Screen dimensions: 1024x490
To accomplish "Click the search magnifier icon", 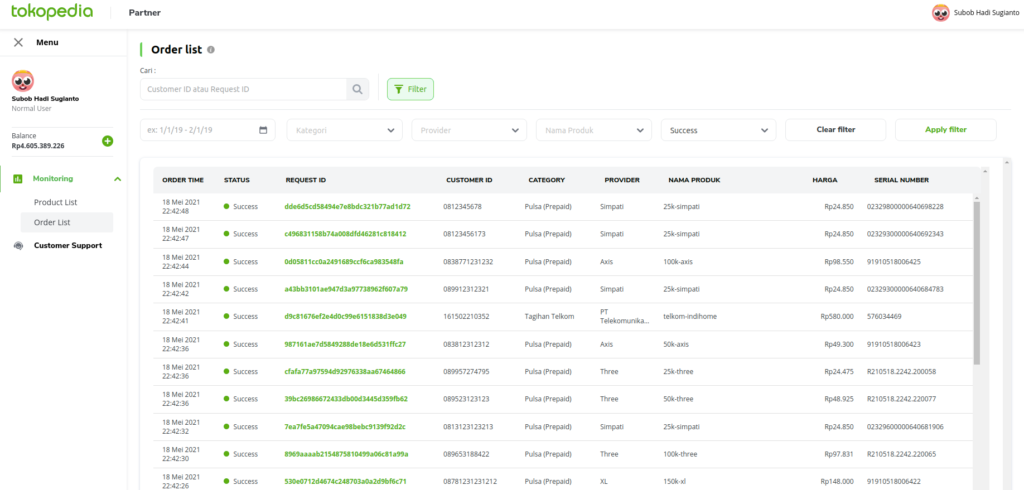I will coord(357,90).
